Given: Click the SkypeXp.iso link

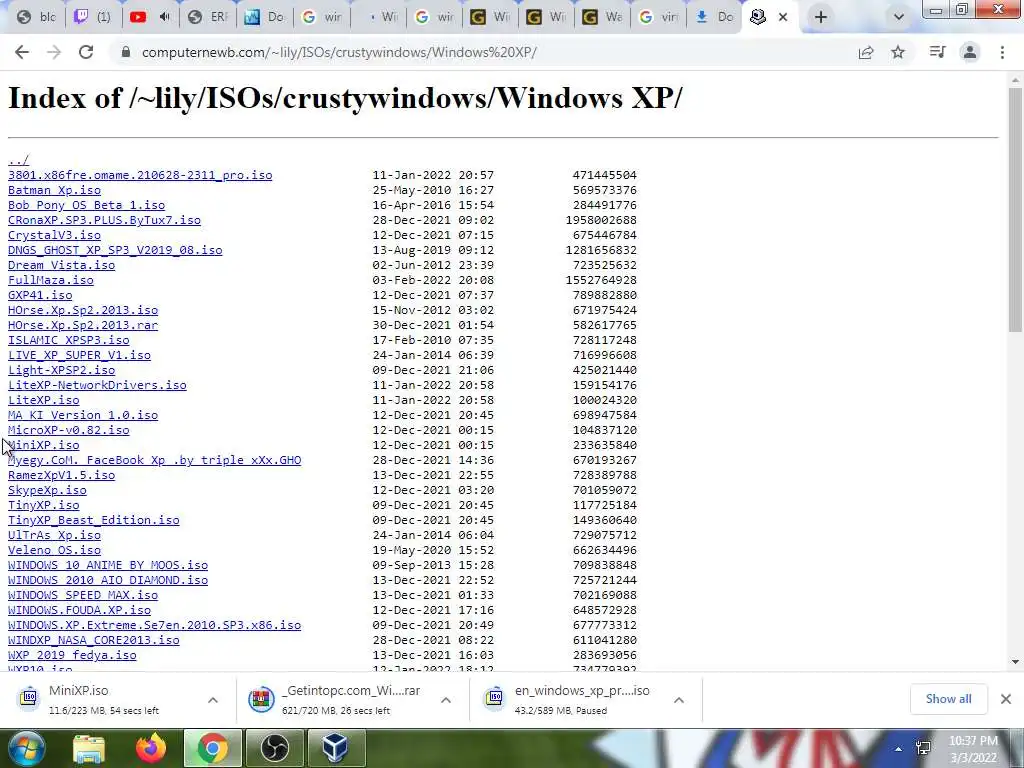Looking at the screenshot, I should coord(47,490).
